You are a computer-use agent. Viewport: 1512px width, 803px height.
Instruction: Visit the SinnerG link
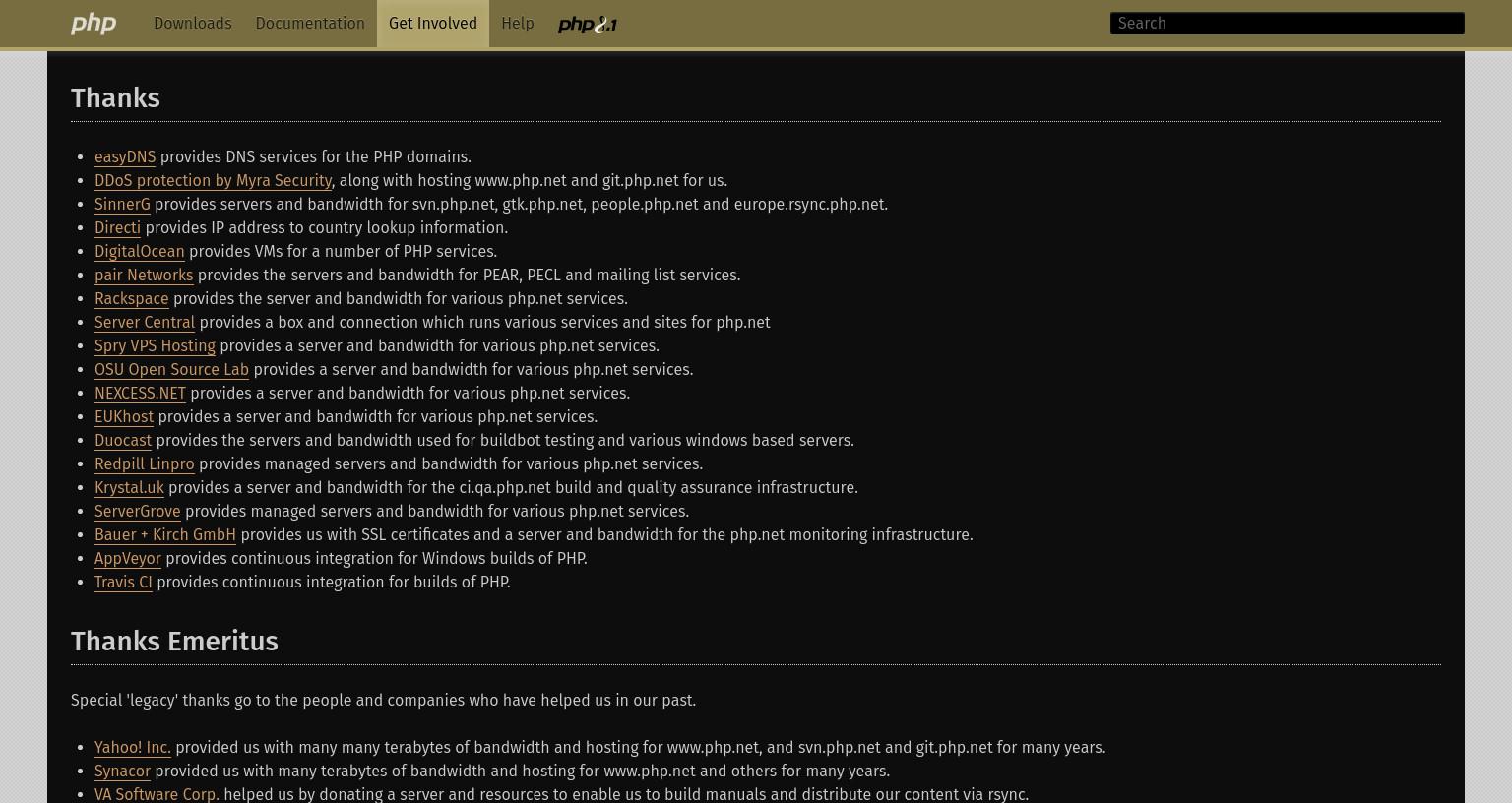(x=122, y=205)
